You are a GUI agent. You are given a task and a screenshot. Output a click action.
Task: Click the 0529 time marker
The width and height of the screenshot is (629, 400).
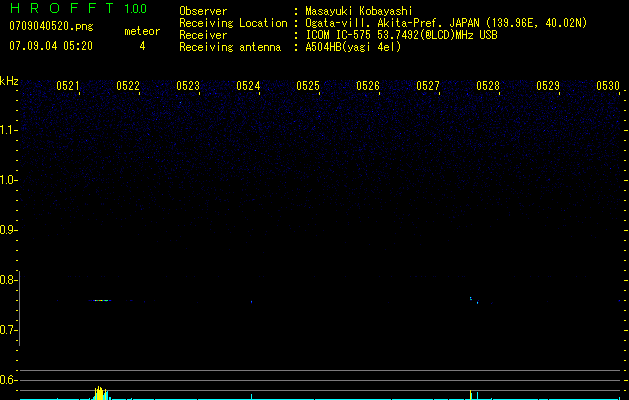tap(548, 86)
